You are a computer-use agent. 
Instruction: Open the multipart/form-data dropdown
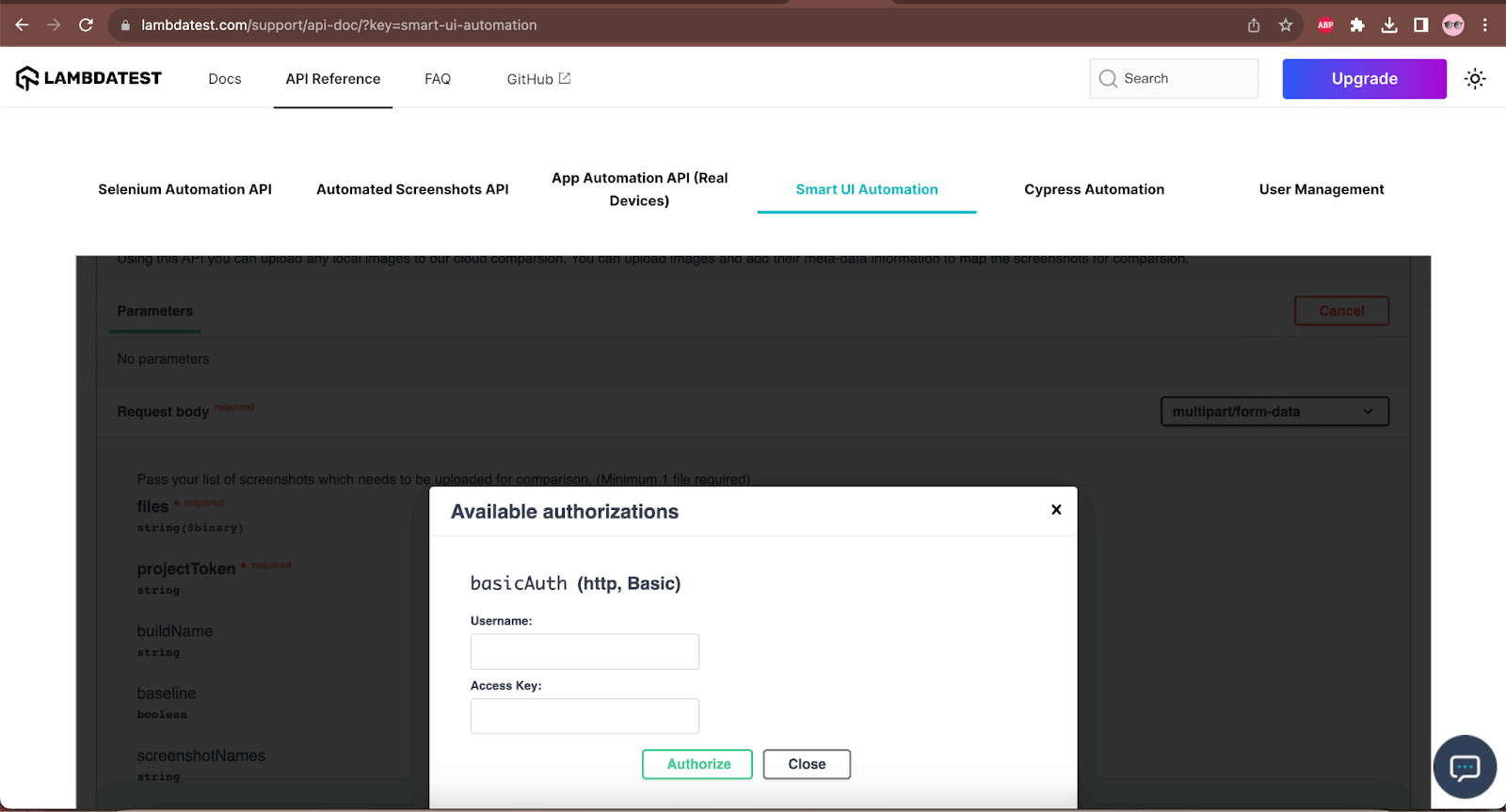[1274, 411]
